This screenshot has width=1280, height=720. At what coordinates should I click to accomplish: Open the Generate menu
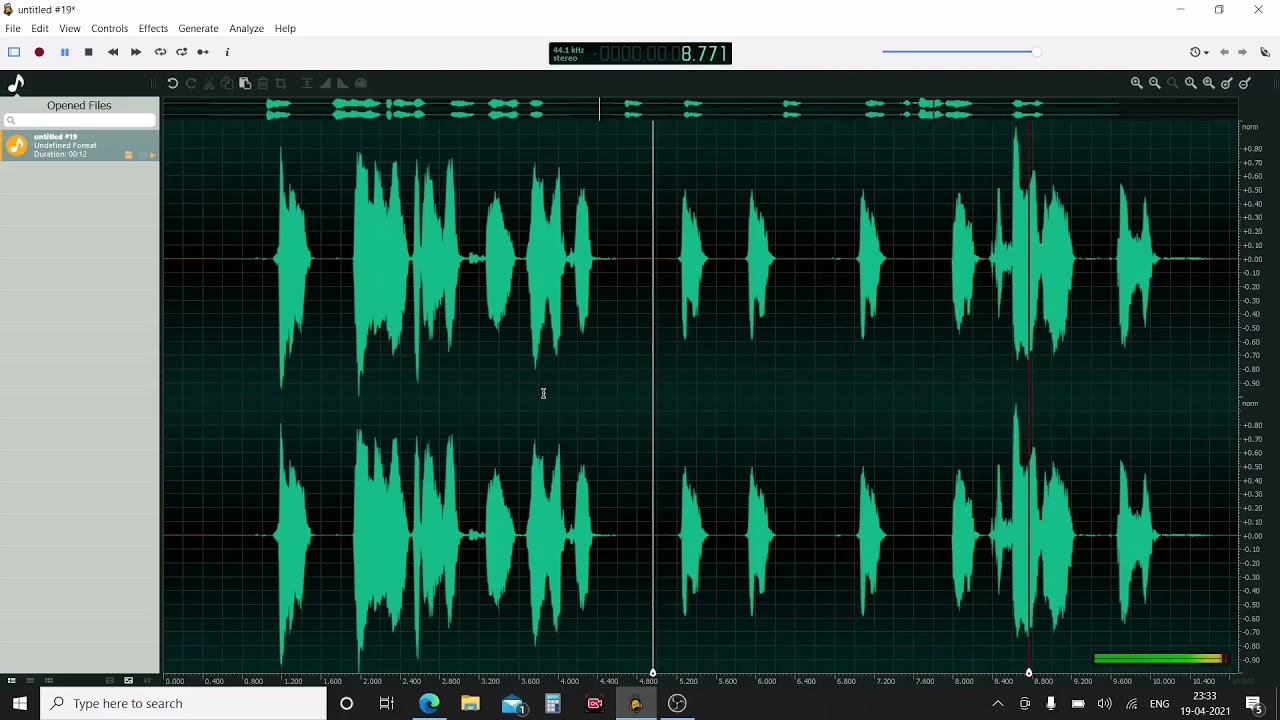pos(198,28)
